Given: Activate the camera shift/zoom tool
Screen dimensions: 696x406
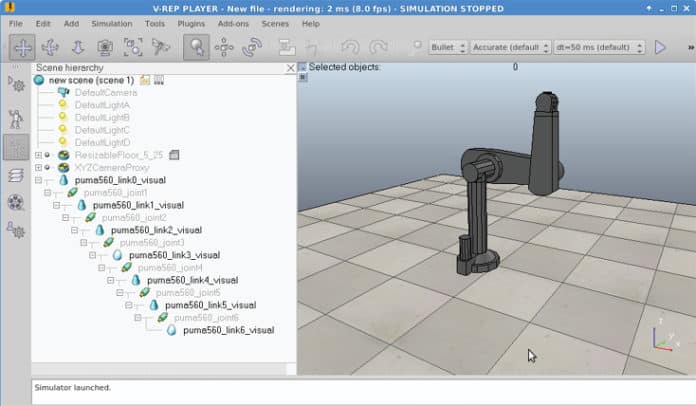Looking at the screenshot, I should (x=78, y=47).
